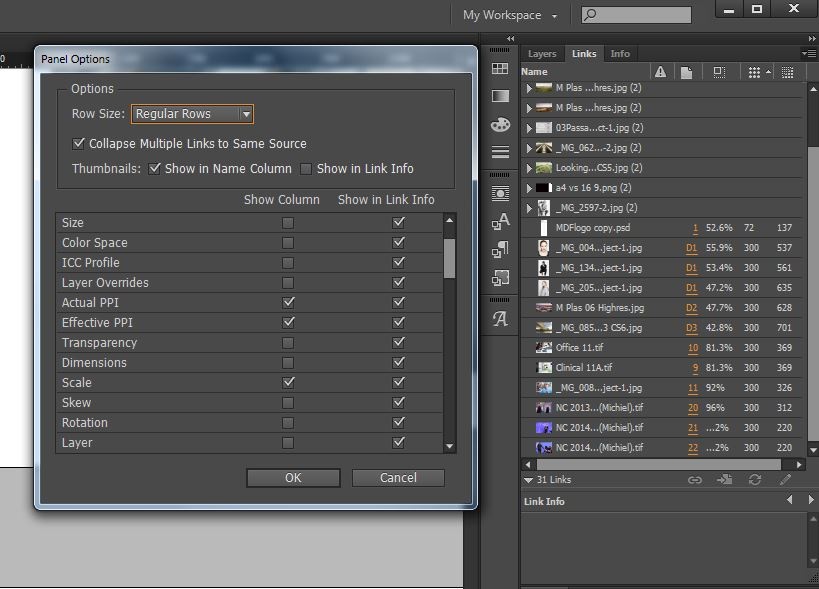Open the Color palette panel icon
819x589 pixels.
coord(500,124)
